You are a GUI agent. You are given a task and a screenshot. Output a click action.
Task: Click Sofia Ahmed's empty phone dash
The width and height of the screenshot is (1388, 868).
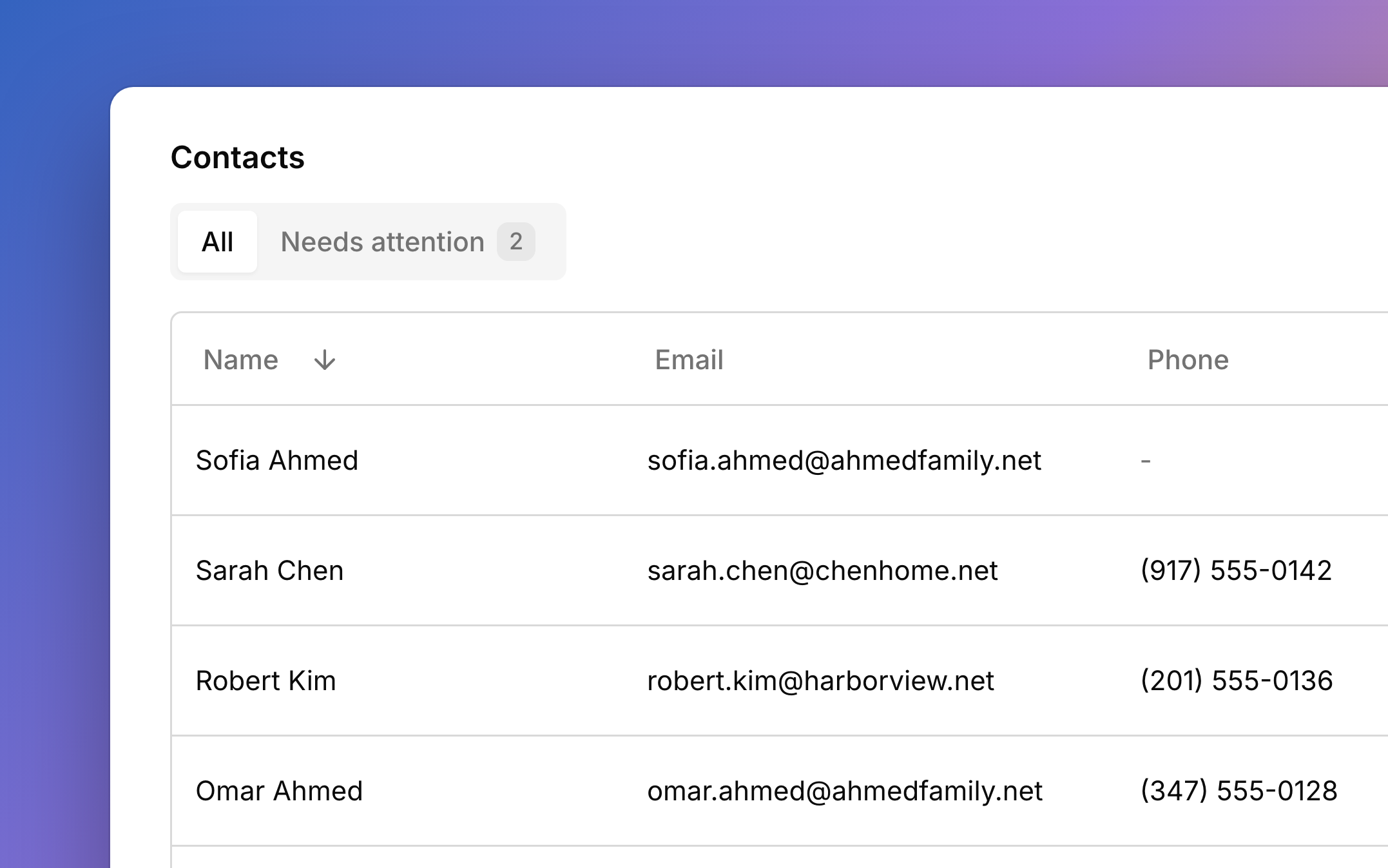click(1145, 461)
